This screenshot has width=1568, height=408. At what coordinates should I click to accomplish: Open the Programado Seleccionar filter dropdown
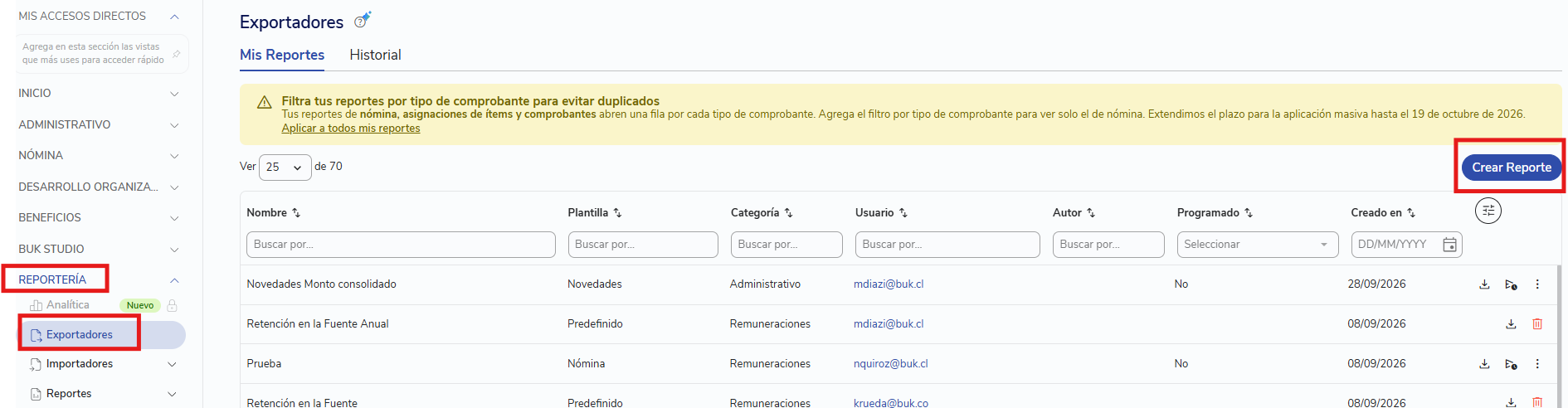(x=1257, y=245)
